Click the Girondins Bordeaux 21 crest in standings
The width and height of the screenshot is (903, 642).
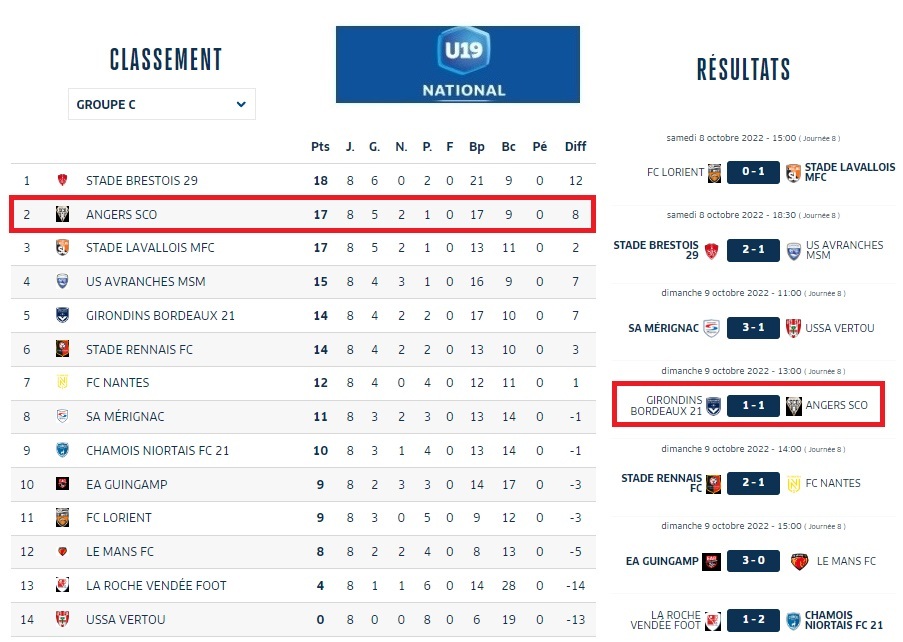[62, 315]
